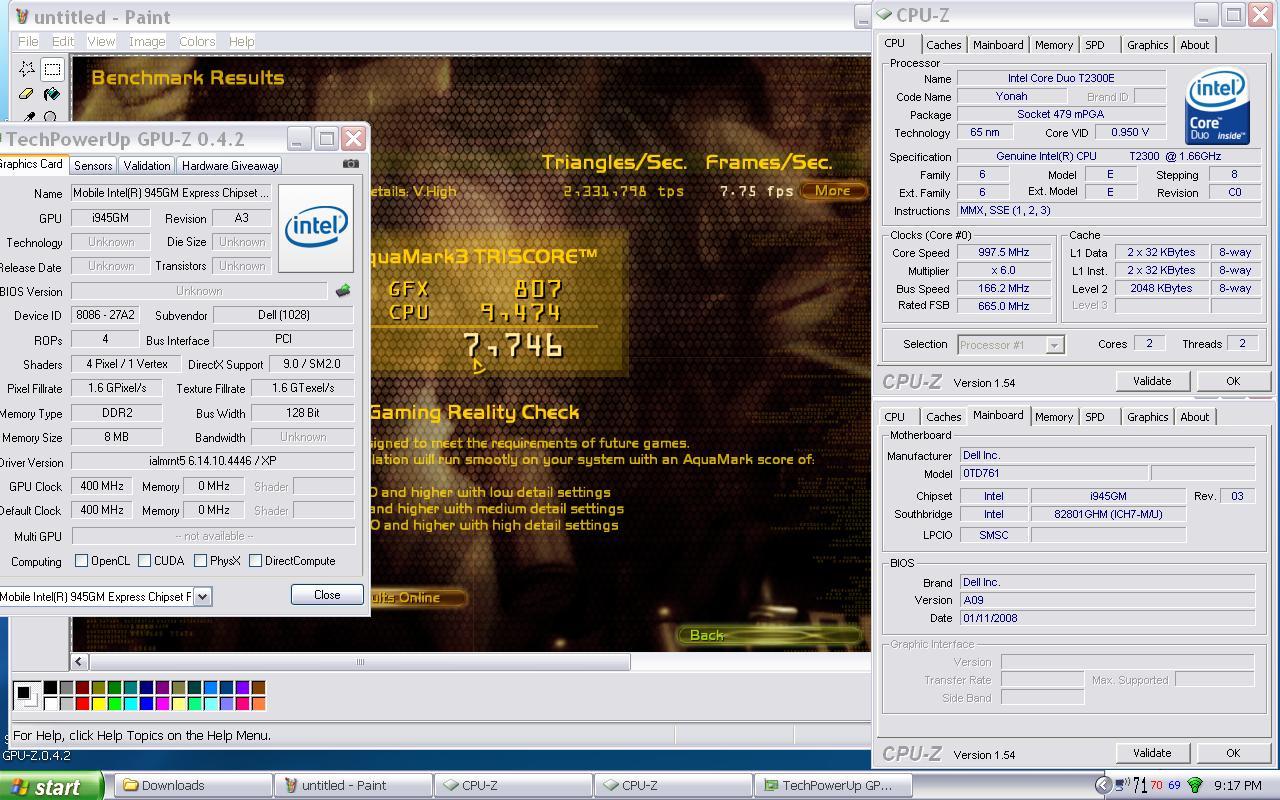1280x800 pixels.
Task: Switch to untitled - Paint in the taskbar
Action: (353, 785)
